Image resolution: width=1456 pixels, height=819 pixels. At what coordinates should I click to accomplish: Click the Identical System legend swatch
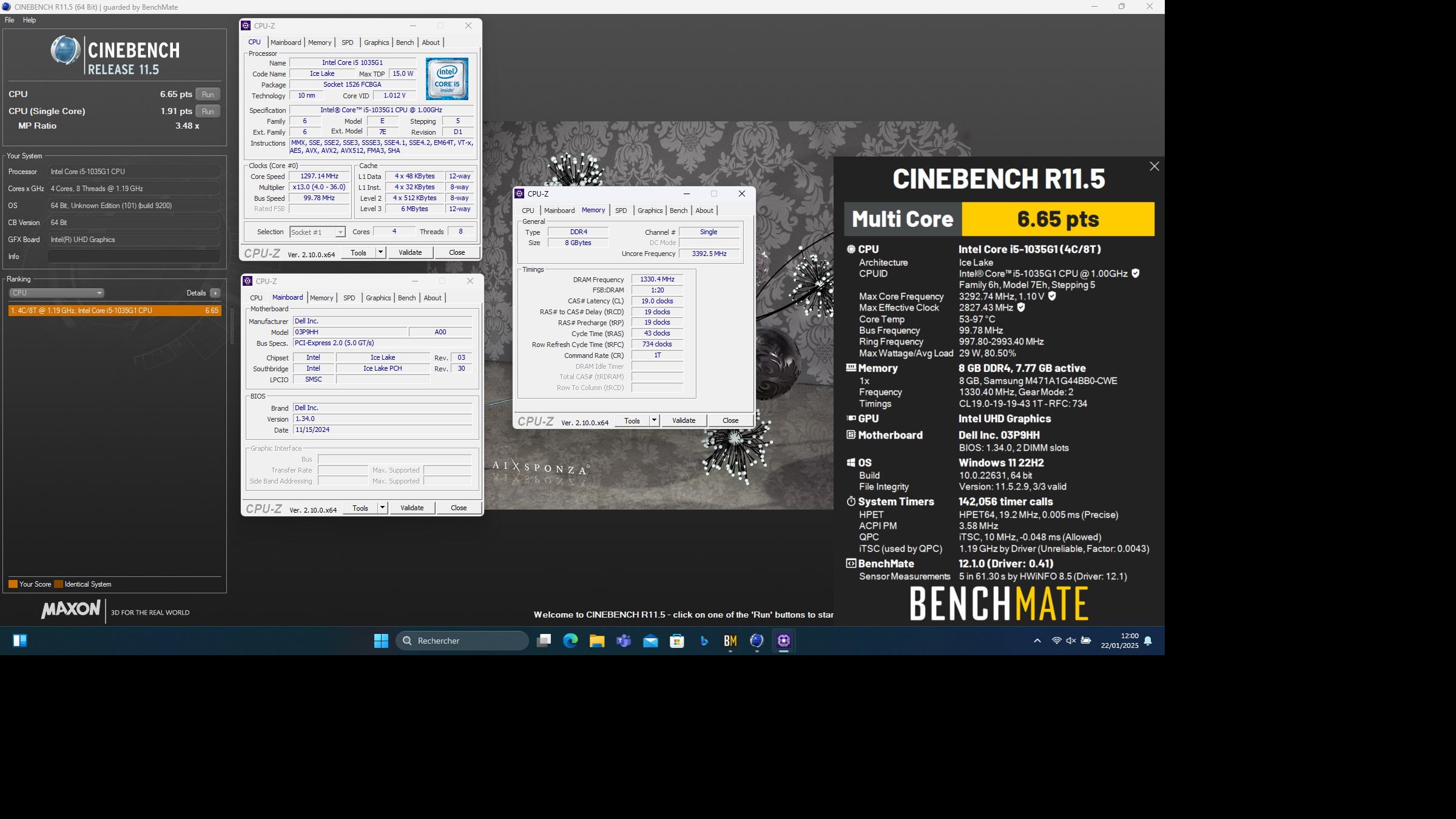pyautogui.click(x=58, y=584)
